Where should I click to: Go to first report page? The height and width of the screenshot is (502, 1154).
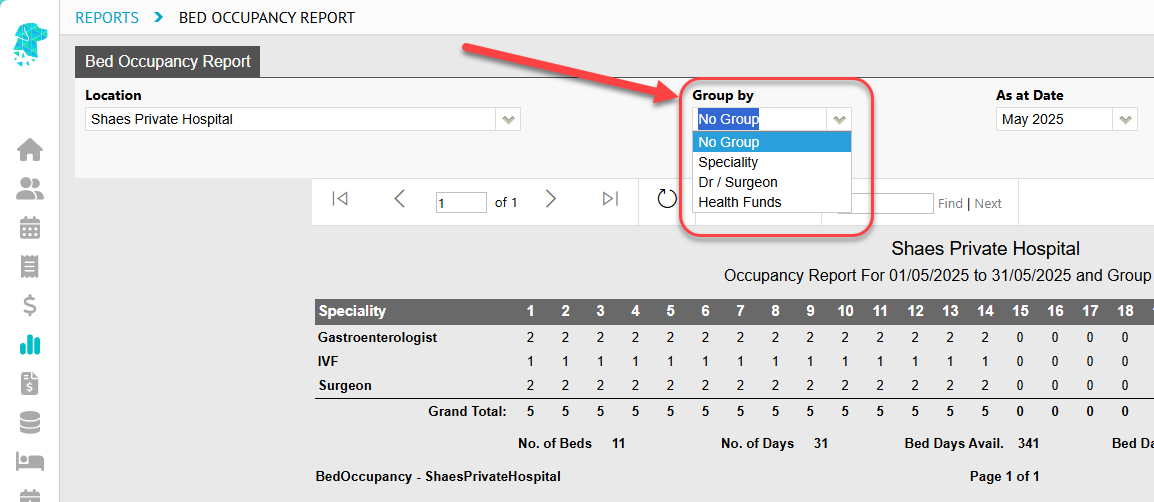(339, 199)
